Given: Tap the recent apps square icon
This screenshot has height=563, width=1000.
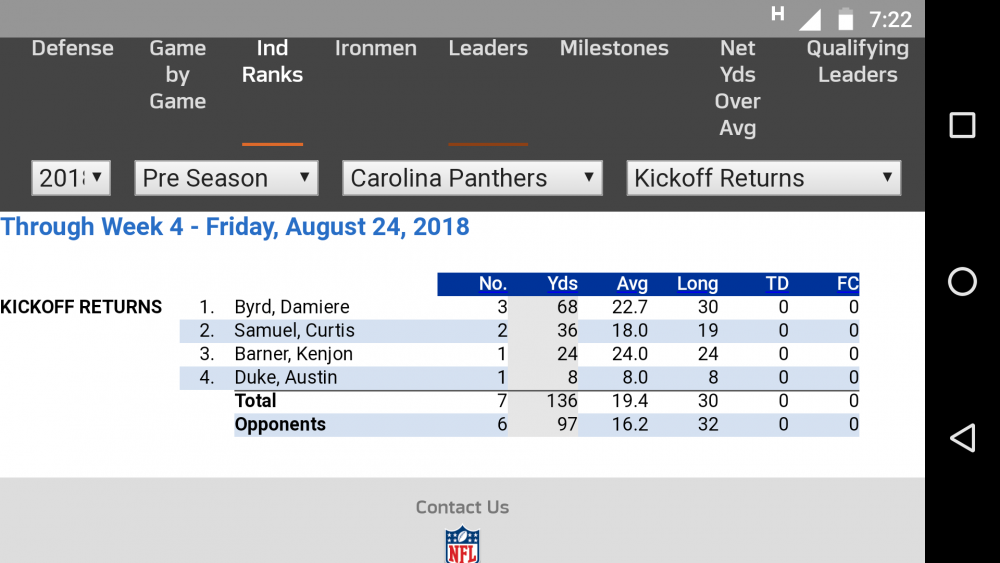Looking at the screenshot, I should pos(962,125).
